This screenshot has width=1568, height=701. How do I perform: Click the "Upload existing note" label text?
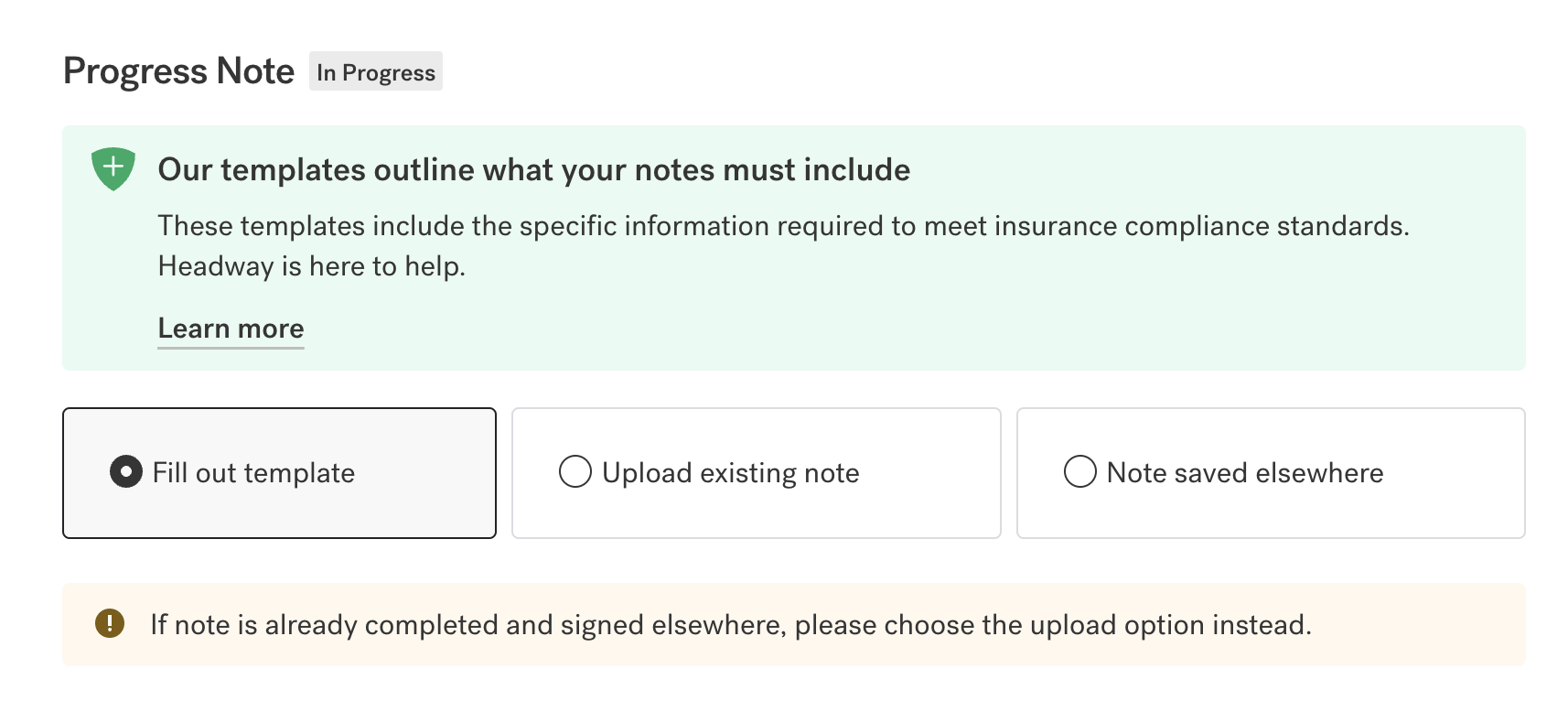pos(730,473)
